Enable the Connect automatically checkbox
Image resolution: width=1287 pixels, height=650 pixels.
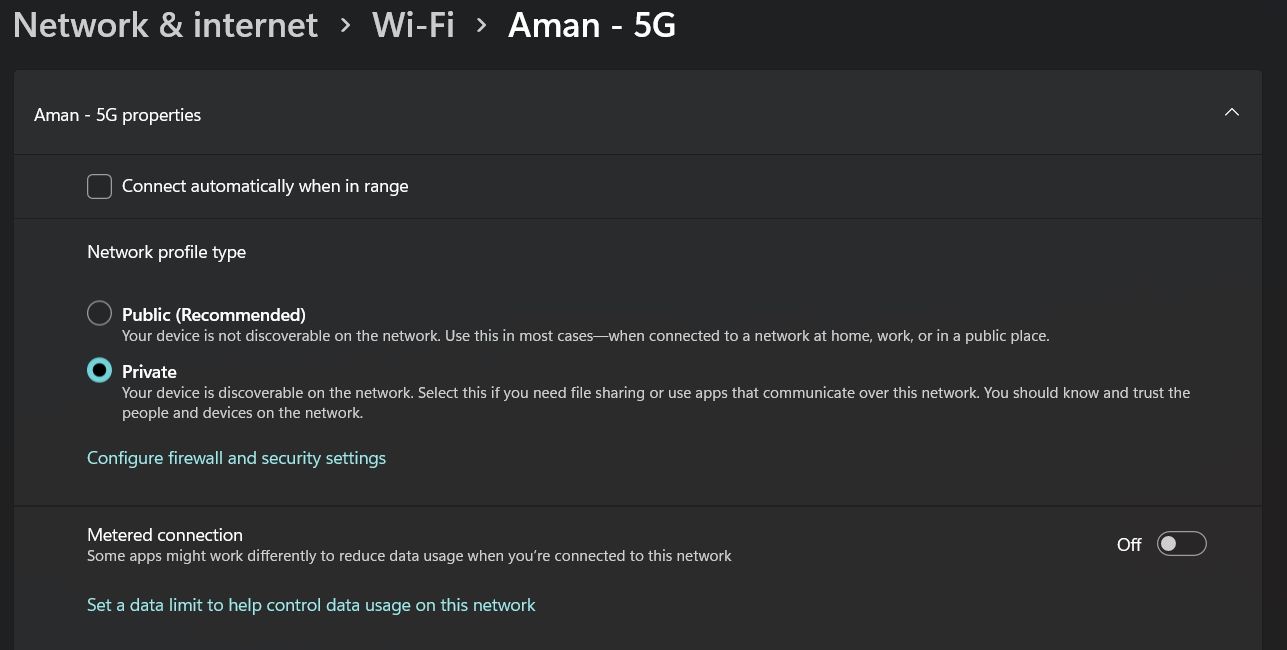click(x=99, y=186)
